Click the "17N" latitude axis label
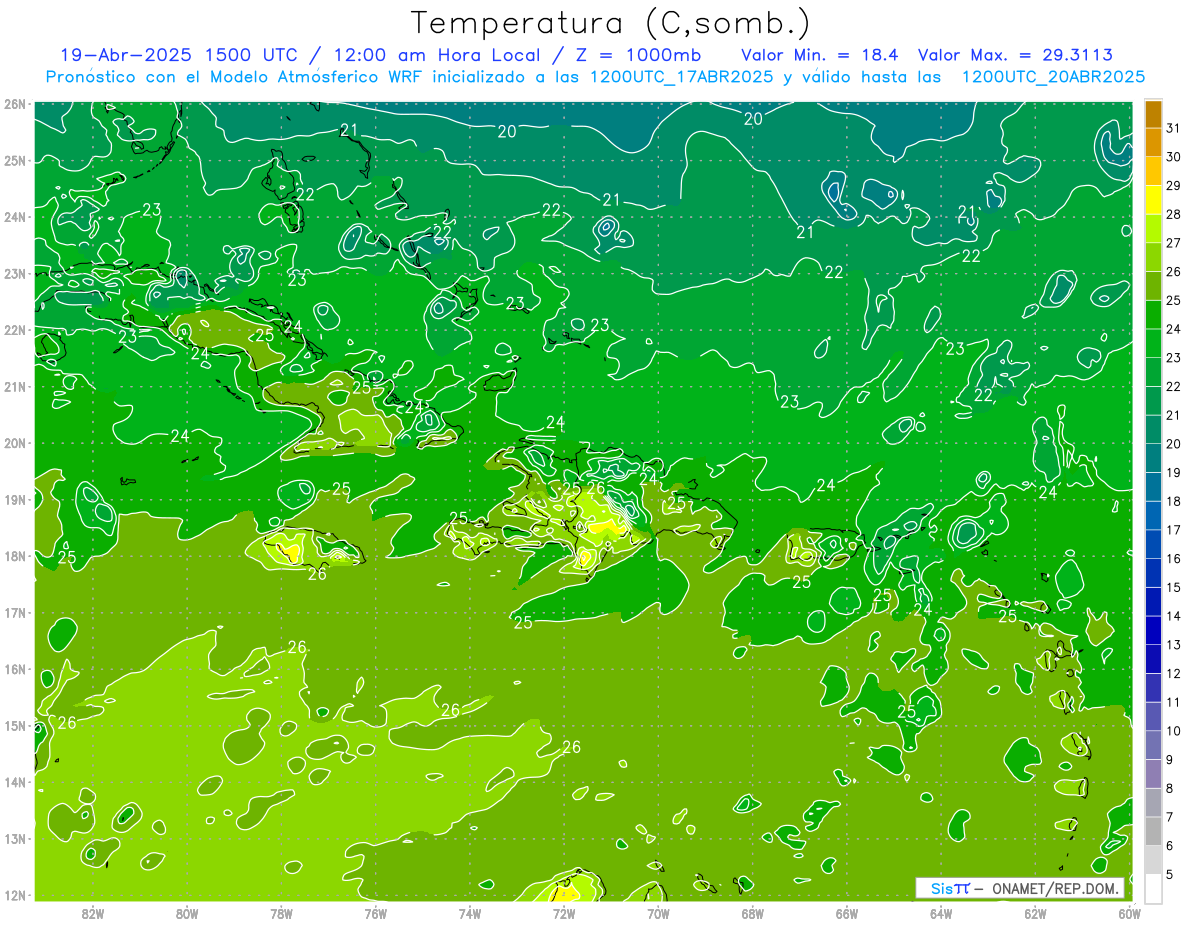 click(x=14, y=613)
